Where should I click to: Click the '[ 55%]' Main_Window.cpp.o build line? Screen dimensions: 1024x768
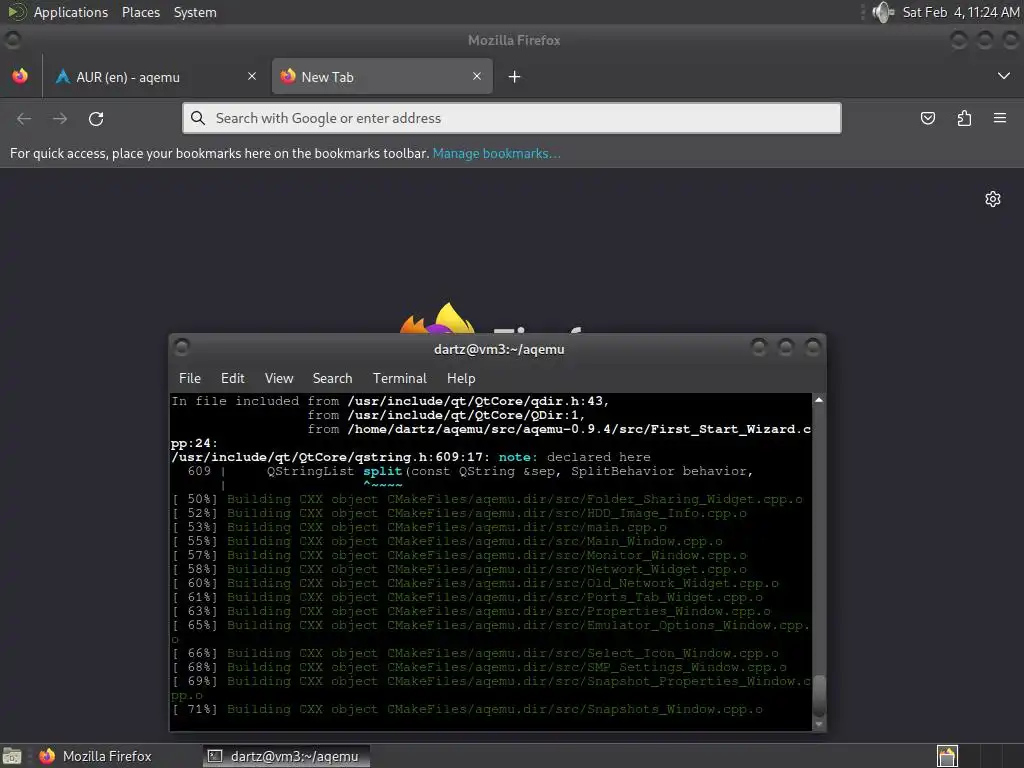[x=447, y=541]
